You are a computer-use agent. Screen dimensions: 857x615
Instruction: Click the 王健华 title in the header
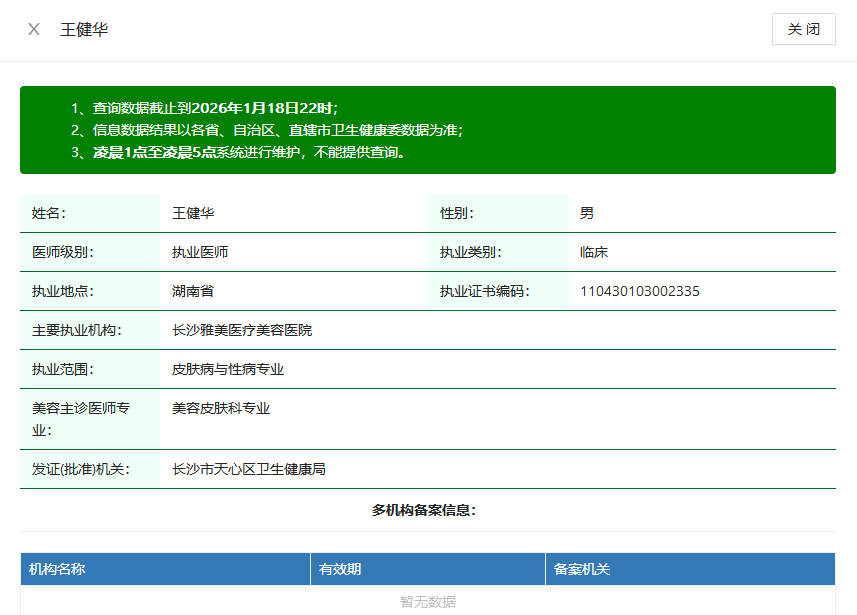tap(84, 29)
